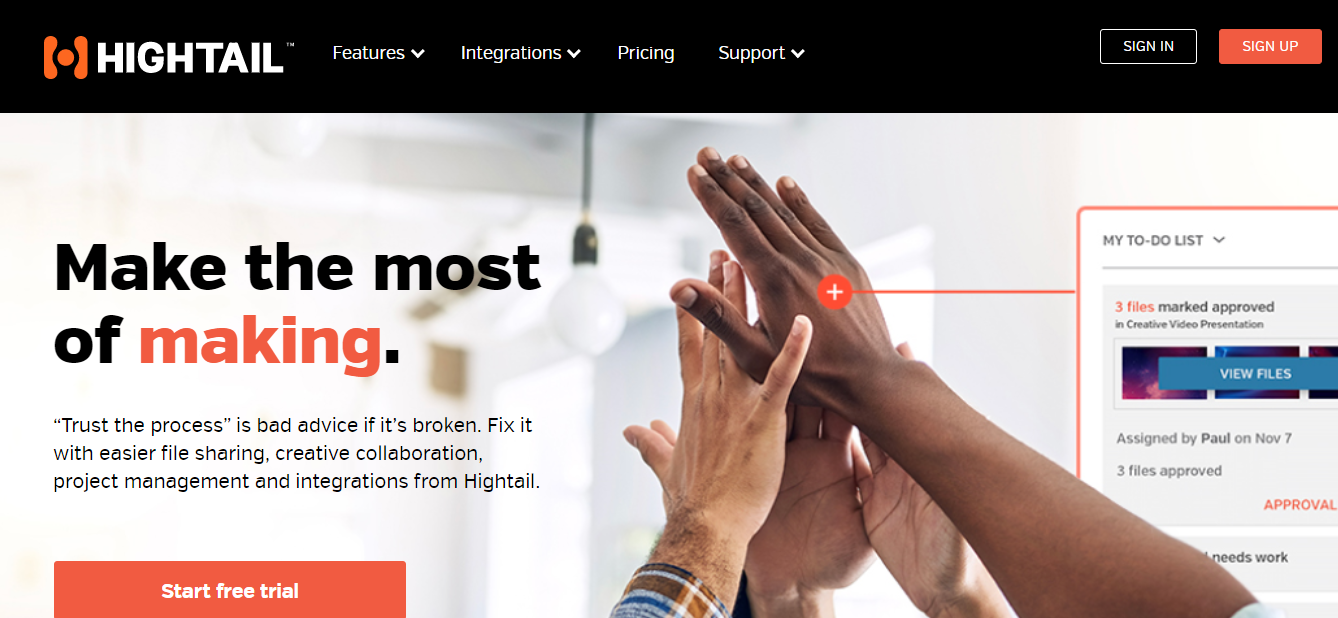
Task: Open the Pricing page
Action: 646,53
